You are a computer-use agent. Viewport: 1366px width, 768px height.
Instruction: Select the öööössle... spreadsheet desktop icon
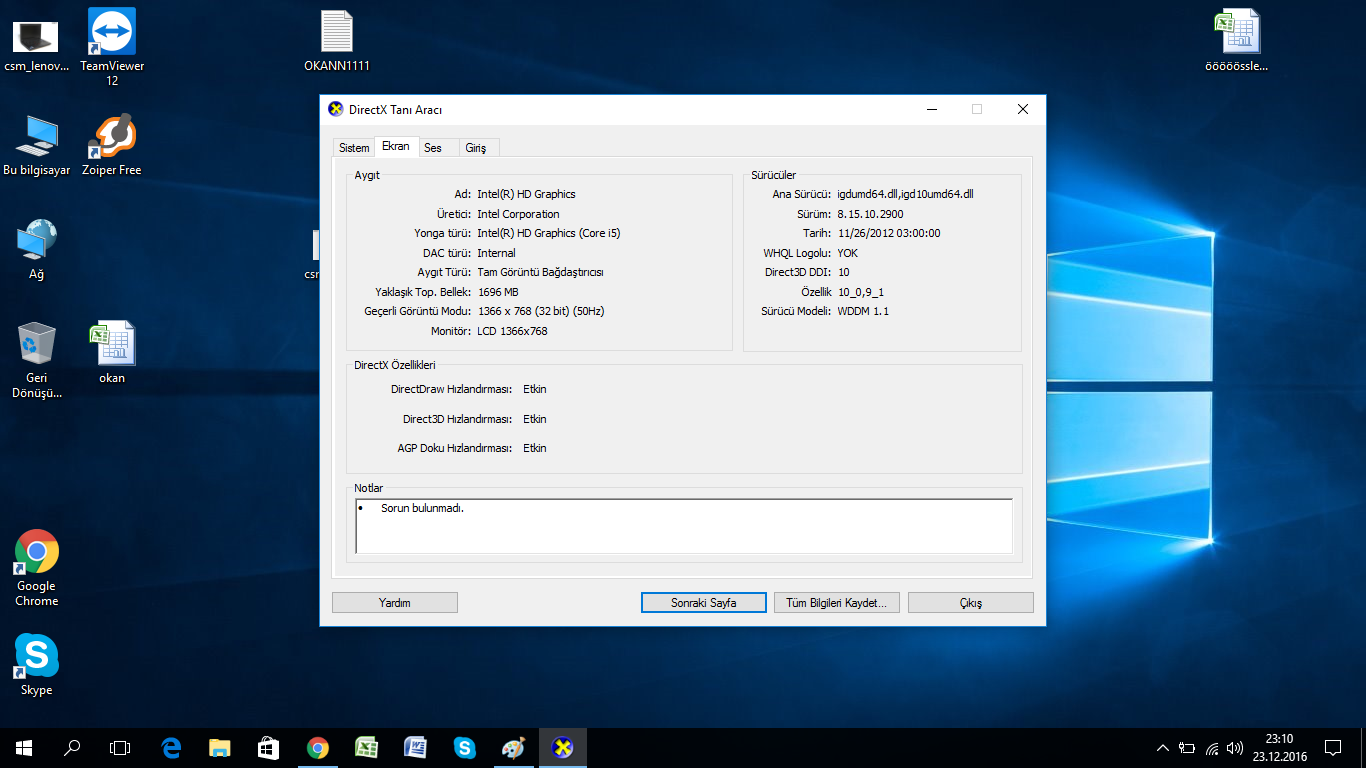(1237, 42)
